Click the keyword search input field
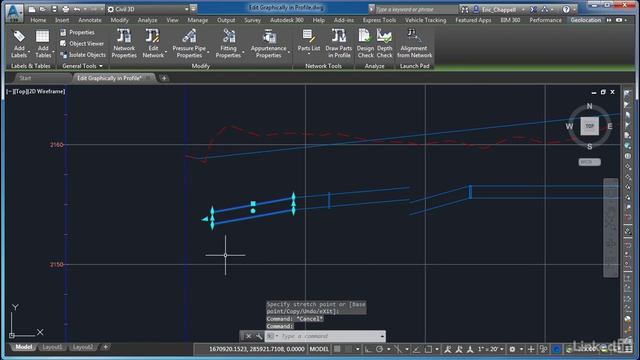 point(416,9)
